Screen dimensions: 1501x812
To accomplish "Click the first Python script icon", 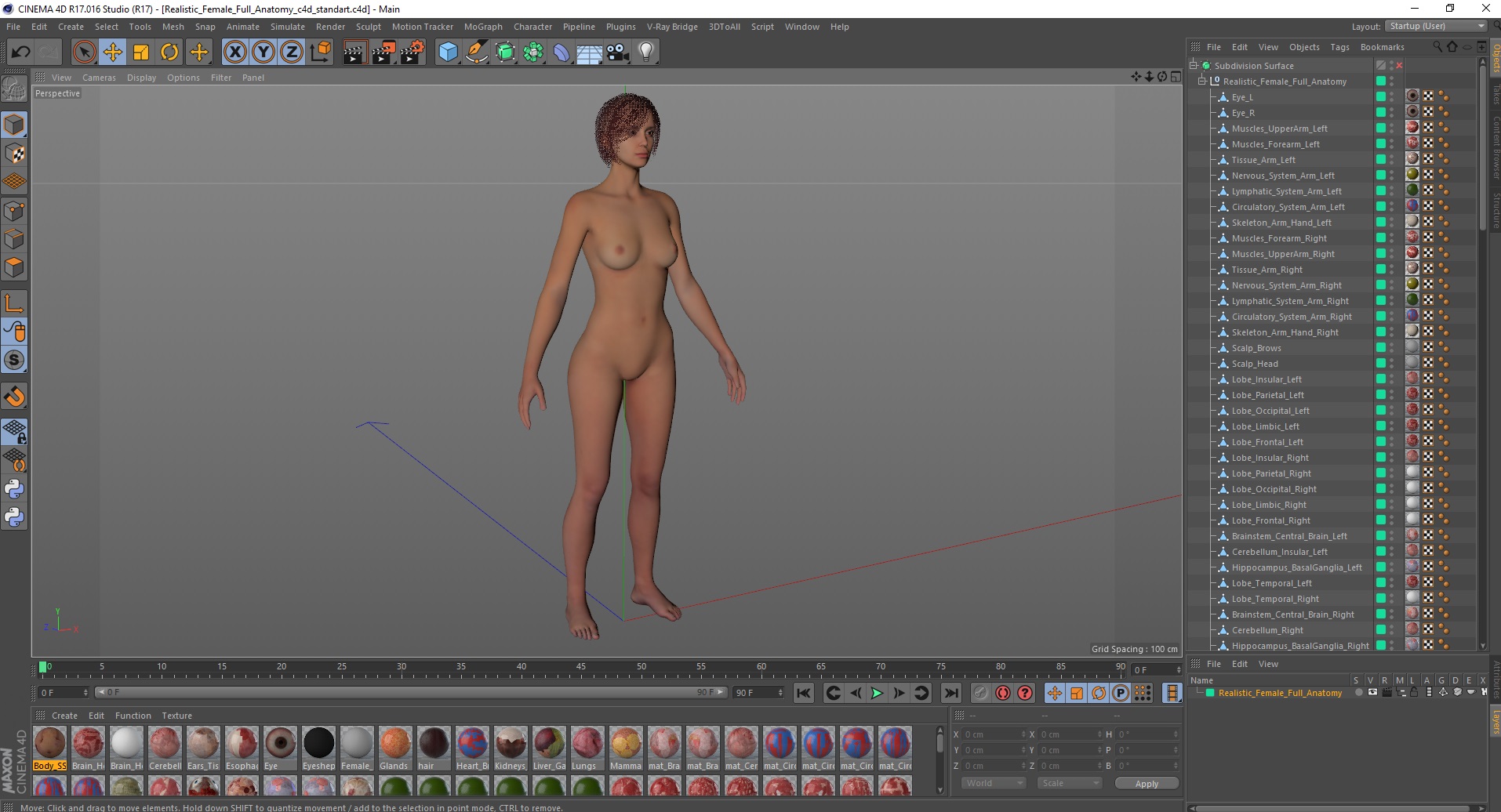I will pyautogui.click(x=14, y=489).
